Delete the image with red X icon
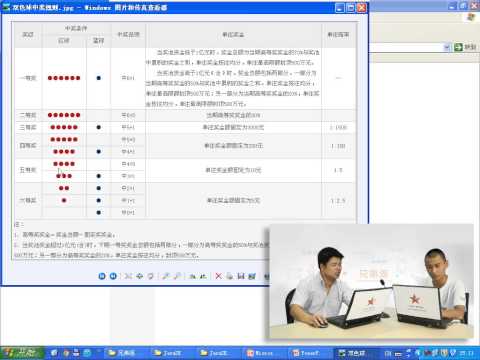Viewport: 480px width, 360px height. click(218, 276)
